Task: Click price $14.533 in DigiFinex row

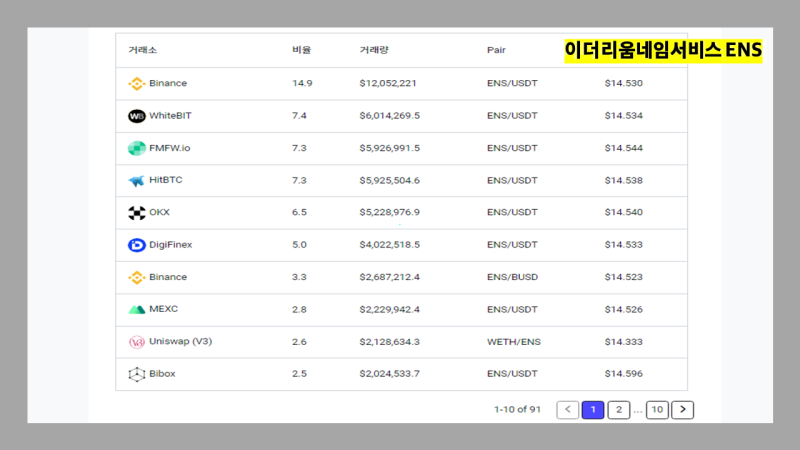Action: click(623, 245)
